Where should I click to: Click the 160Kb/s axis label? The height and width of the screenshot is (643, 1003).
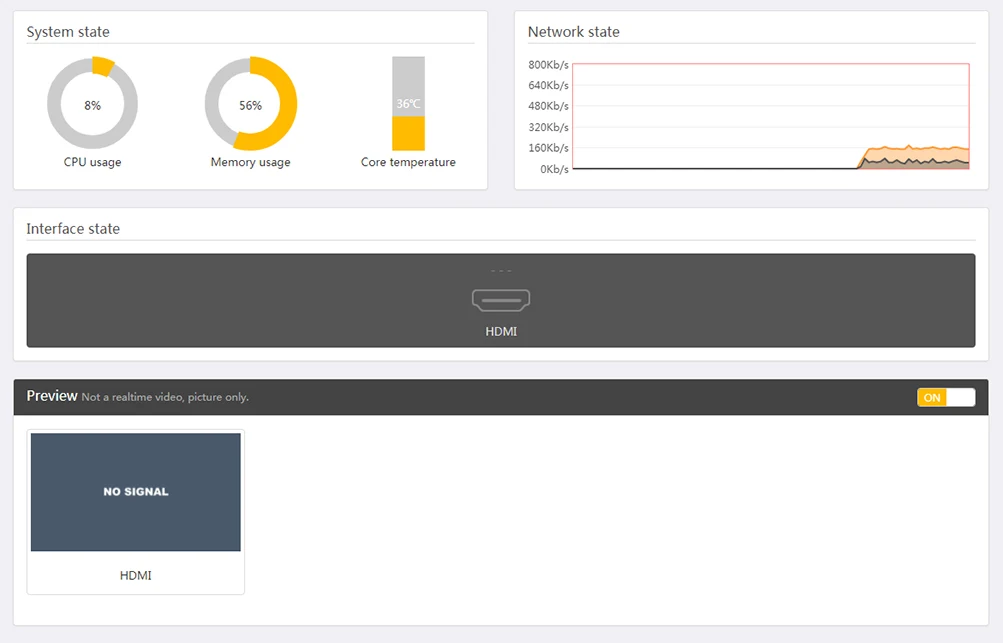coord(548,148)
